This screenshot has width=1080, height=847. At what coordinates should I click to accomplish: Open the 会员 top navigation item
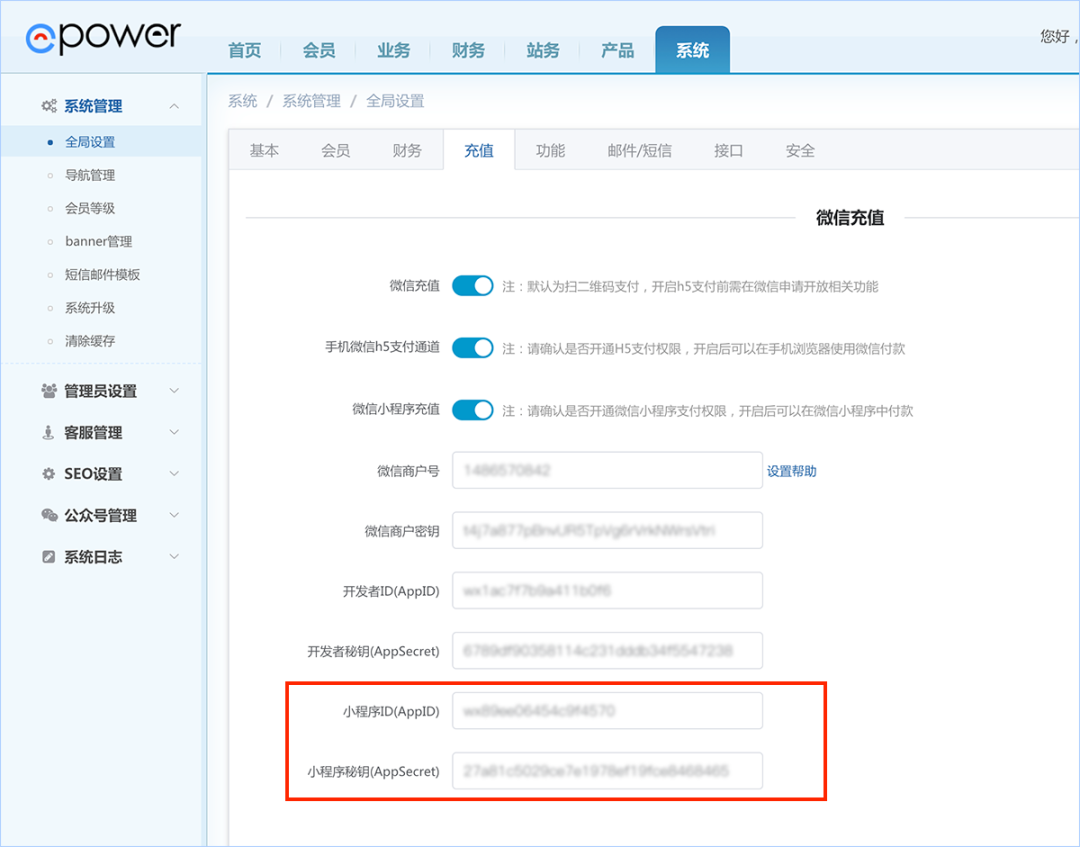[x=319, y=50]
